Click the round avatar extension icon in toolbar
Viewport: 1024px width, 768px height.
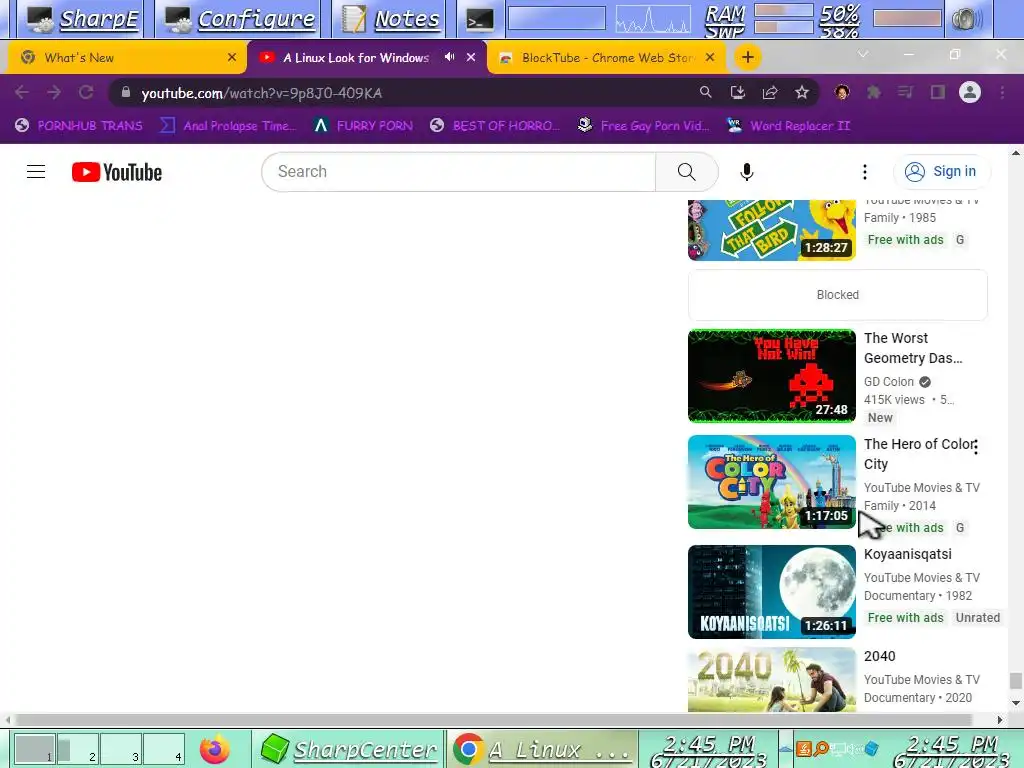tap(842, 93)
